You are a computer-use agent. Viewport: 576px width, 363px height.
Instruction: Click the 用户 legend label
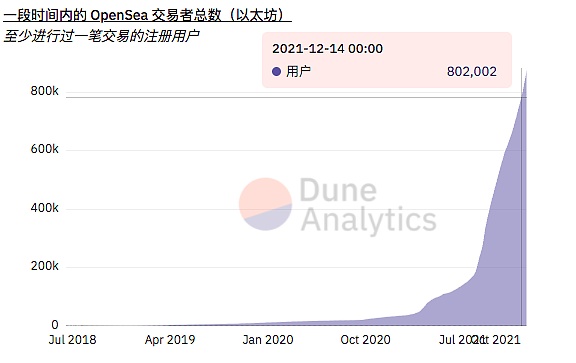(x=298, y=71)
